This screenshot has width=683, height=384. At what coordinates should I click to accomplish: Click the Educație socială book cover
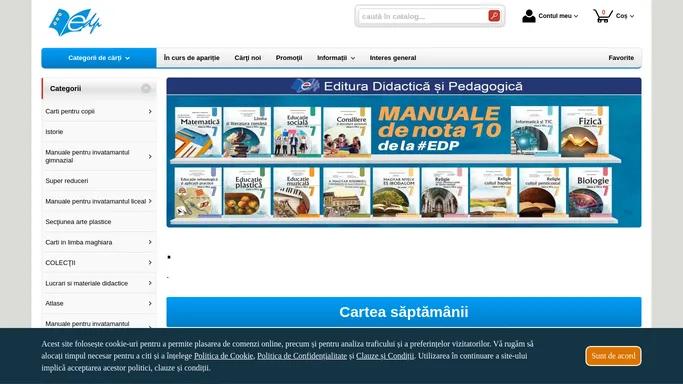click(296, 132)
